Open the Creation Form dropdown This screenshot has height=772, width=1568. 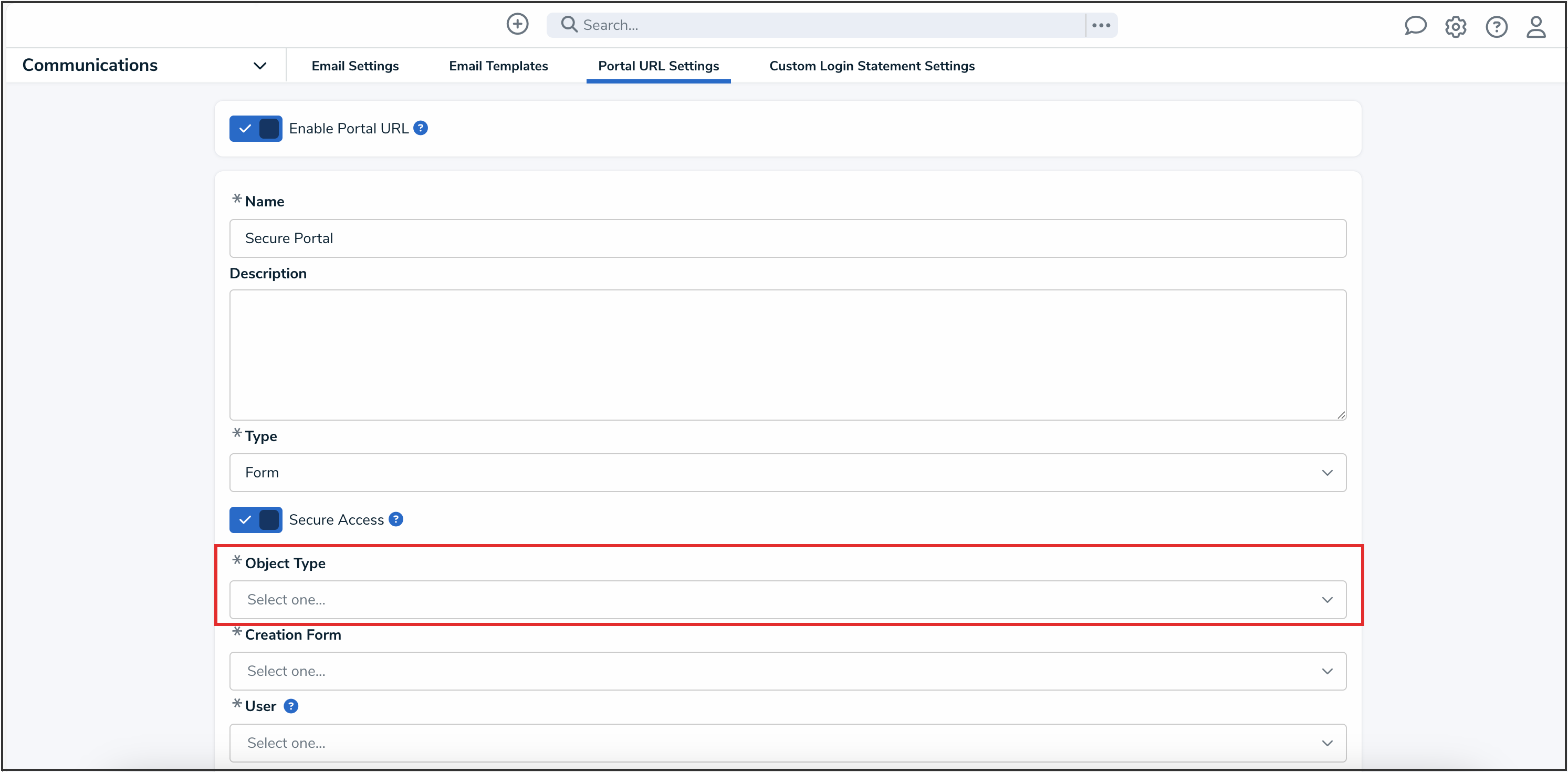pyautogui.click(x=787, y=671)
